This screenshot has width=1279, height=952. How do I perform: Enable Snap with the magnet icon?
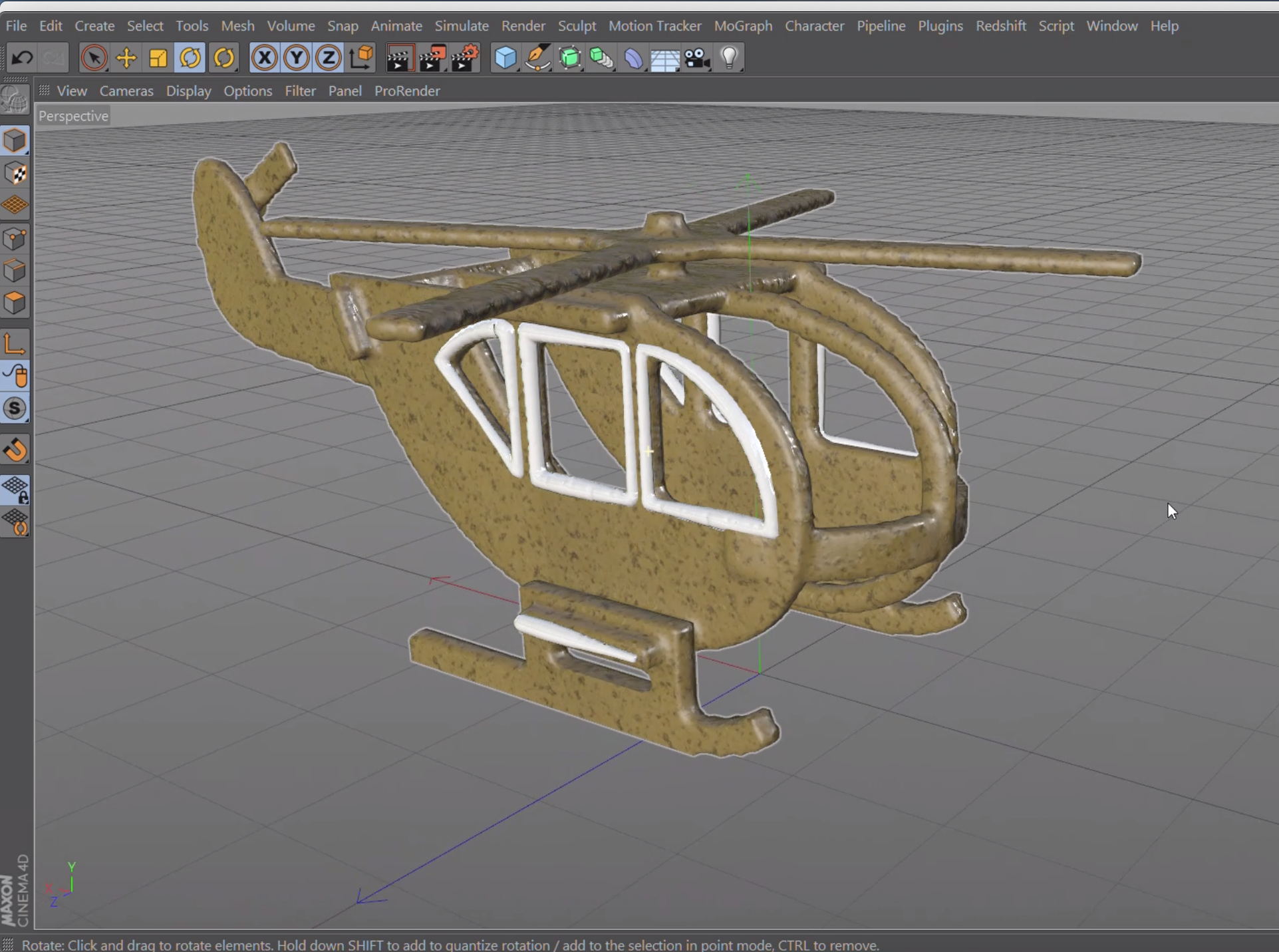tap(15, 450)
